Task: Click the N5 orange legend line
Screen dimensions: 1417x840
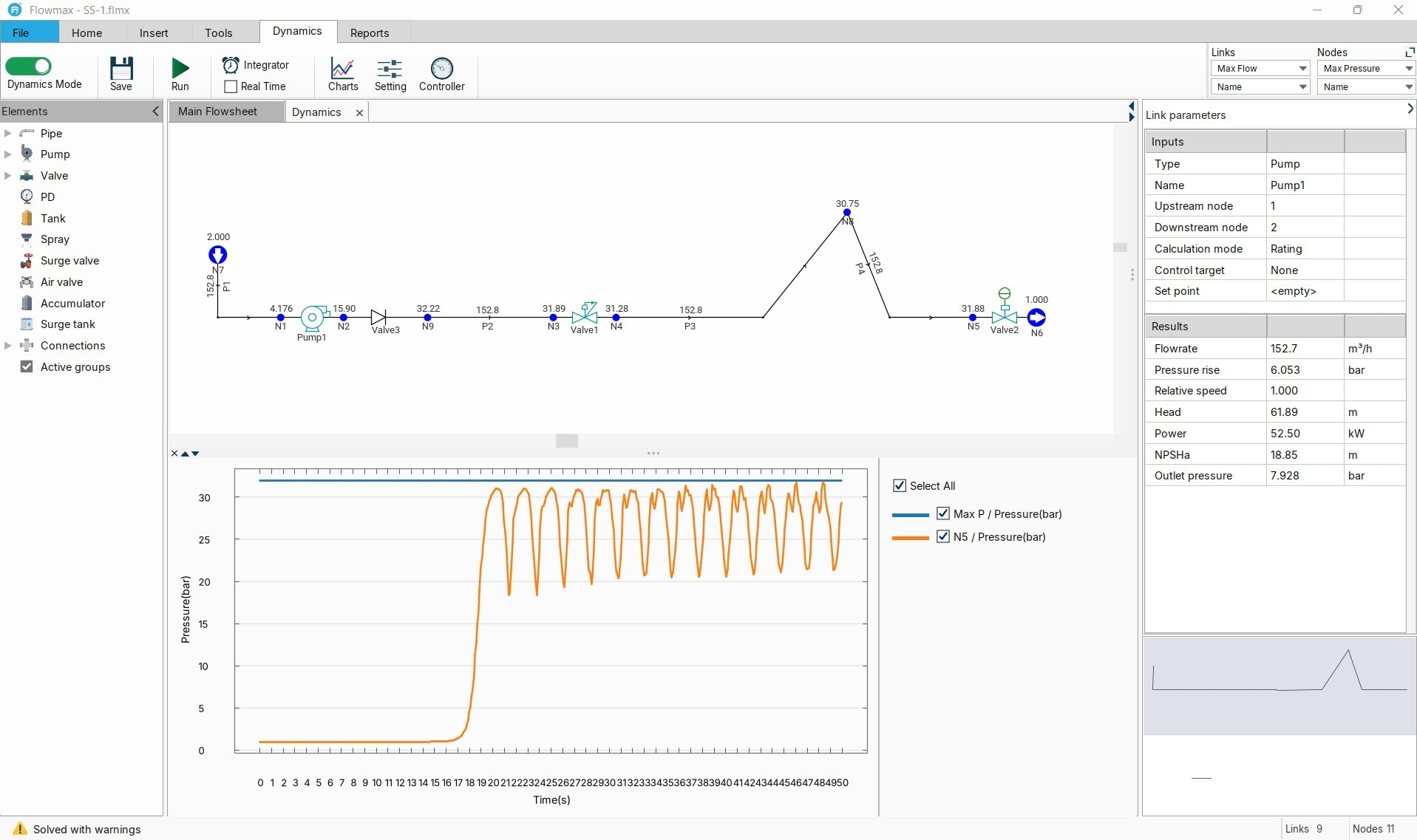Action: [x=910, y=538]
